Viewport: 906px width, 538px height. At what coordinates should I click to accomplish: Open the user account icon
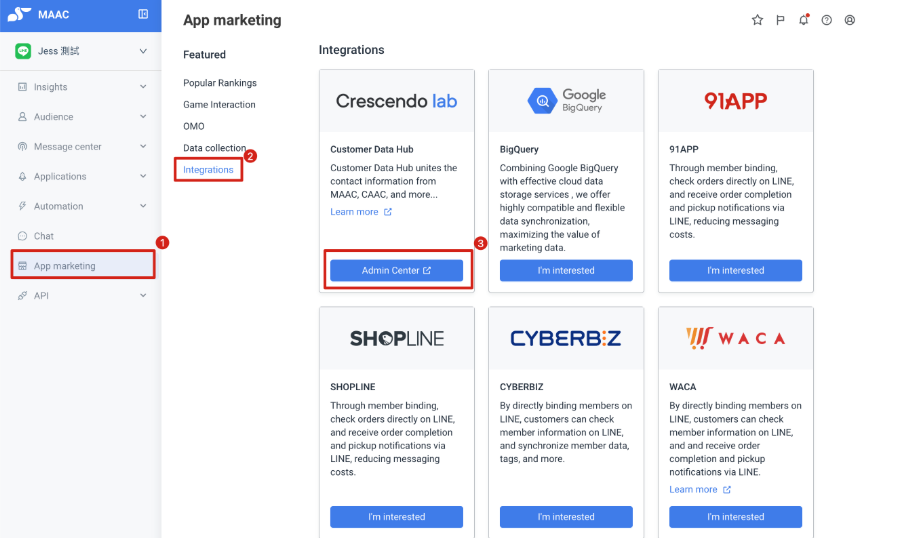tap(849, 20)
